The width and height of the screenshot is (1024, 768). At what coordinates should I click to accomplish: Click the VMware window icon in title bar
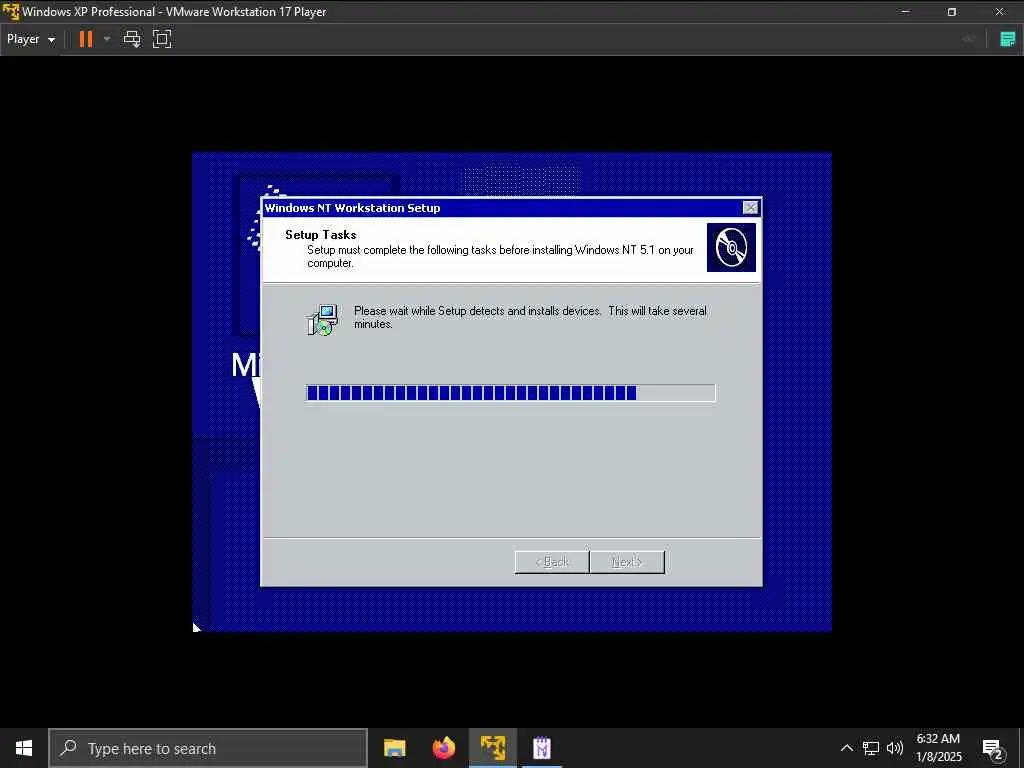coord(11,12)
